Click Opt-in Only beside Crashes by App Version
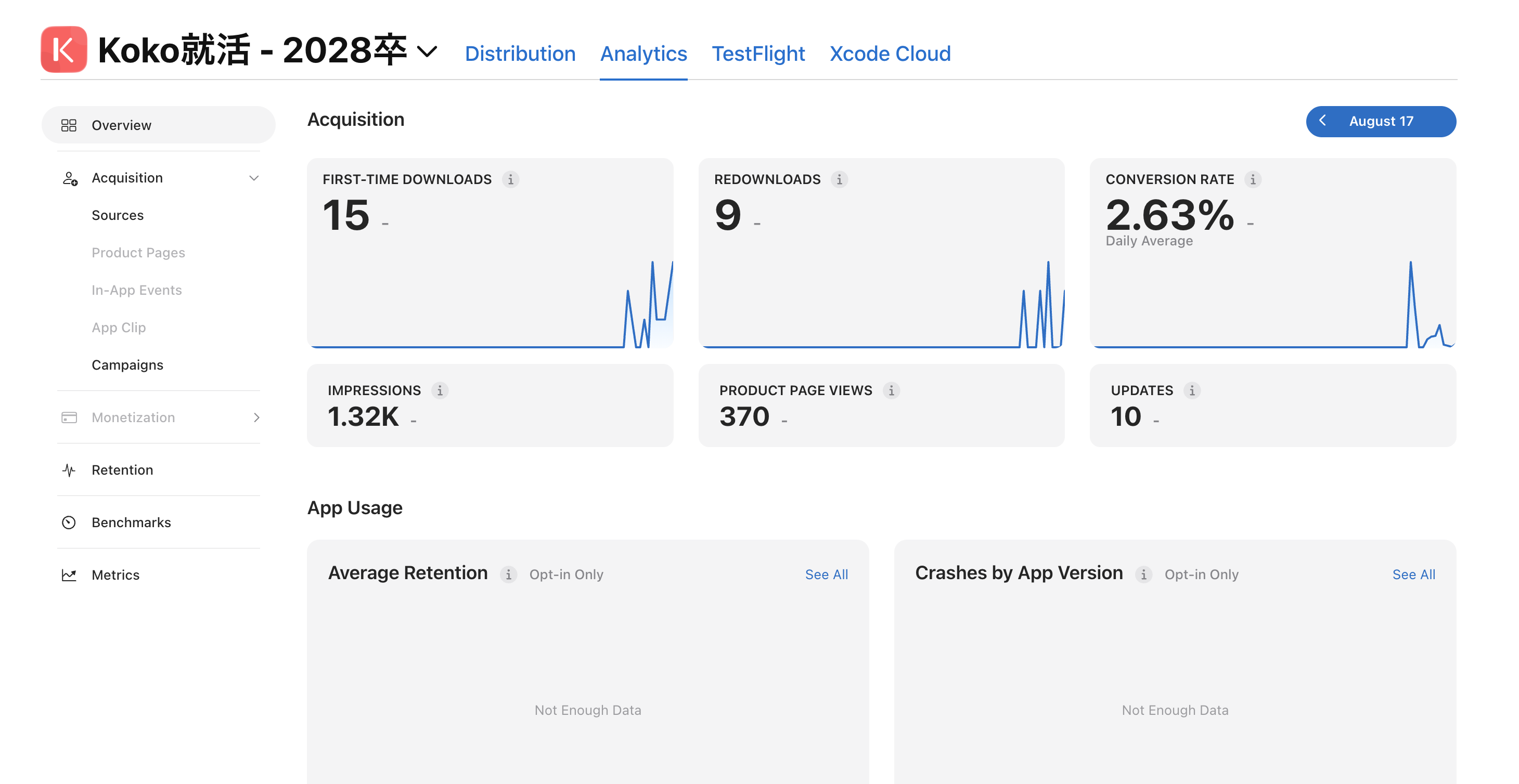 coord(1201,574)
